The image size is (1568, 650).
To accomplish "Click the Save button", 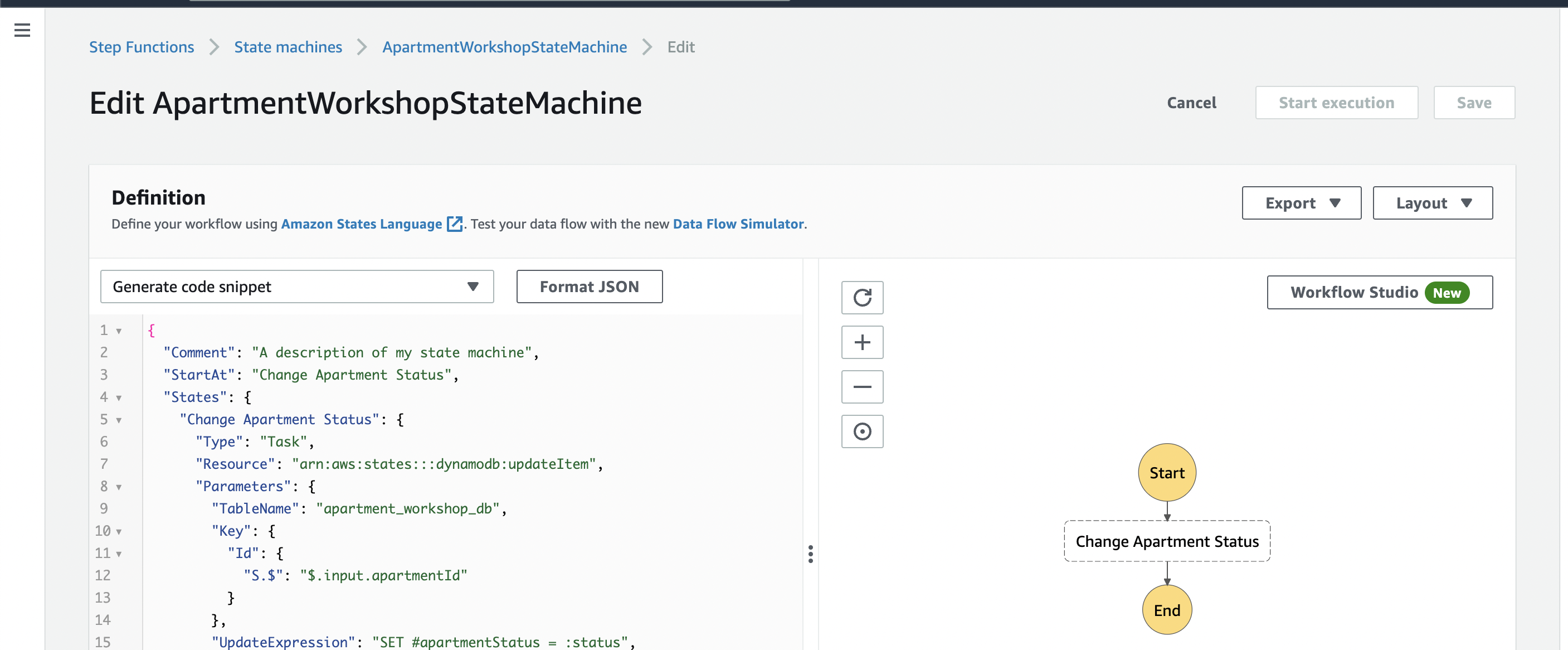I will coord(1474,103).
